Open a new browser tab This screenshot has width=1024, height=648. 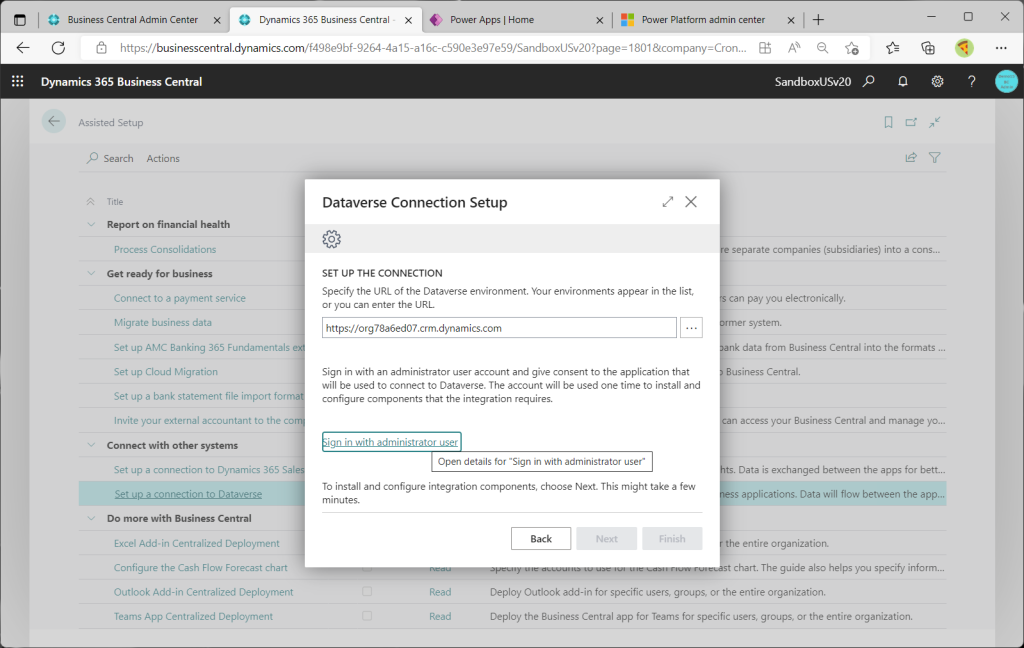(x=818, y=20)
